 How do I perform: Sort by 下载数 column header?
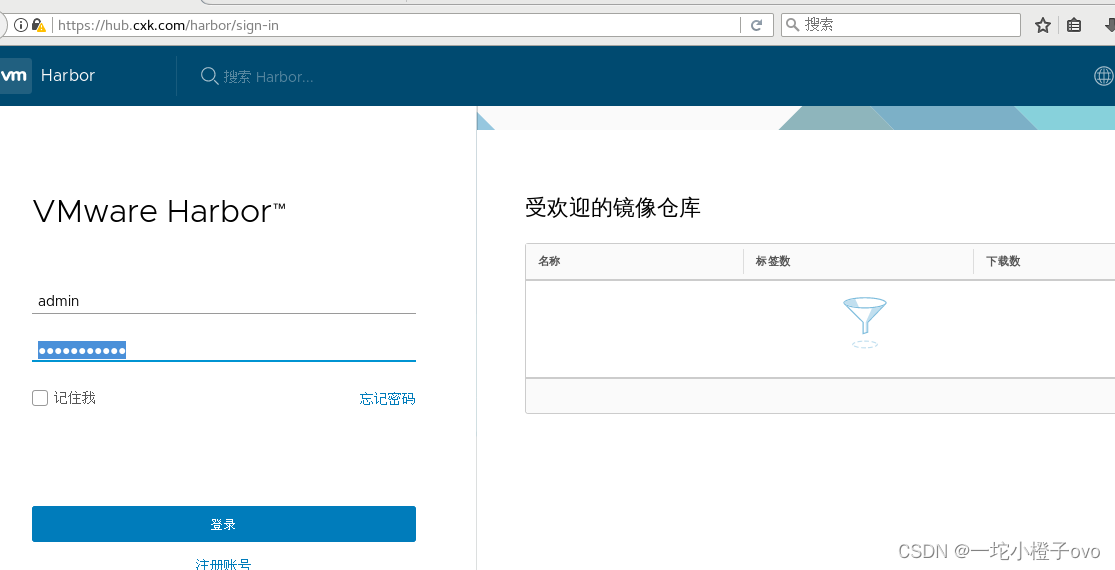[x=1003, y=261]
